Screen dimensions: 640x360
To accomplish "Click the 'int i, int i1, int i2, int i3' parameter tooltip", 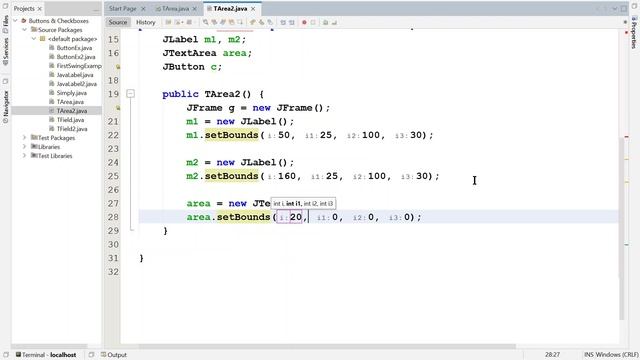I will (303, 203).
